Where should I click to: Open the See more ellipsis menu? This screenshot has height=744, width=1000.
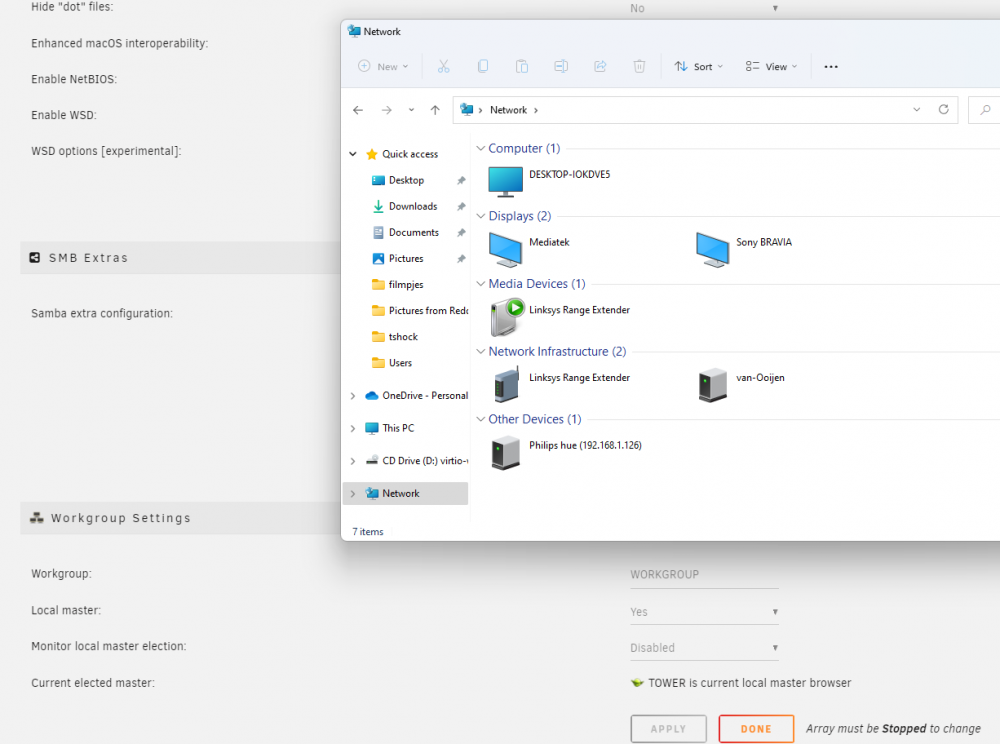click(x=830, y=66)
